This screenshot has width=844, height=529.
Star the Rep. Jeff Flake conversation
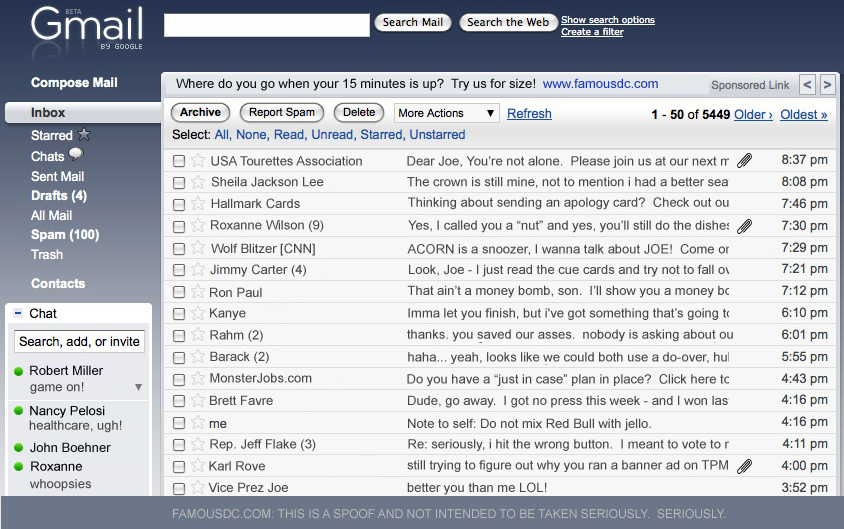coord(198,444)
